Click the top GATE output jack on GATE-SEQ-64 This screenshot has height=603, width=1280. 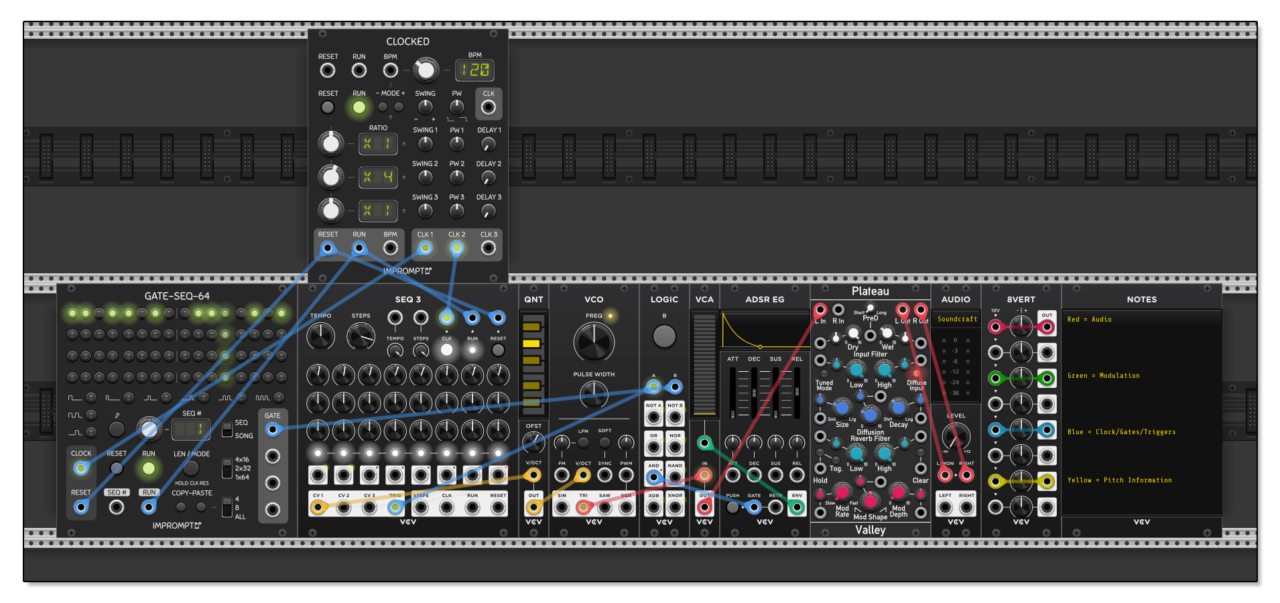272,429
